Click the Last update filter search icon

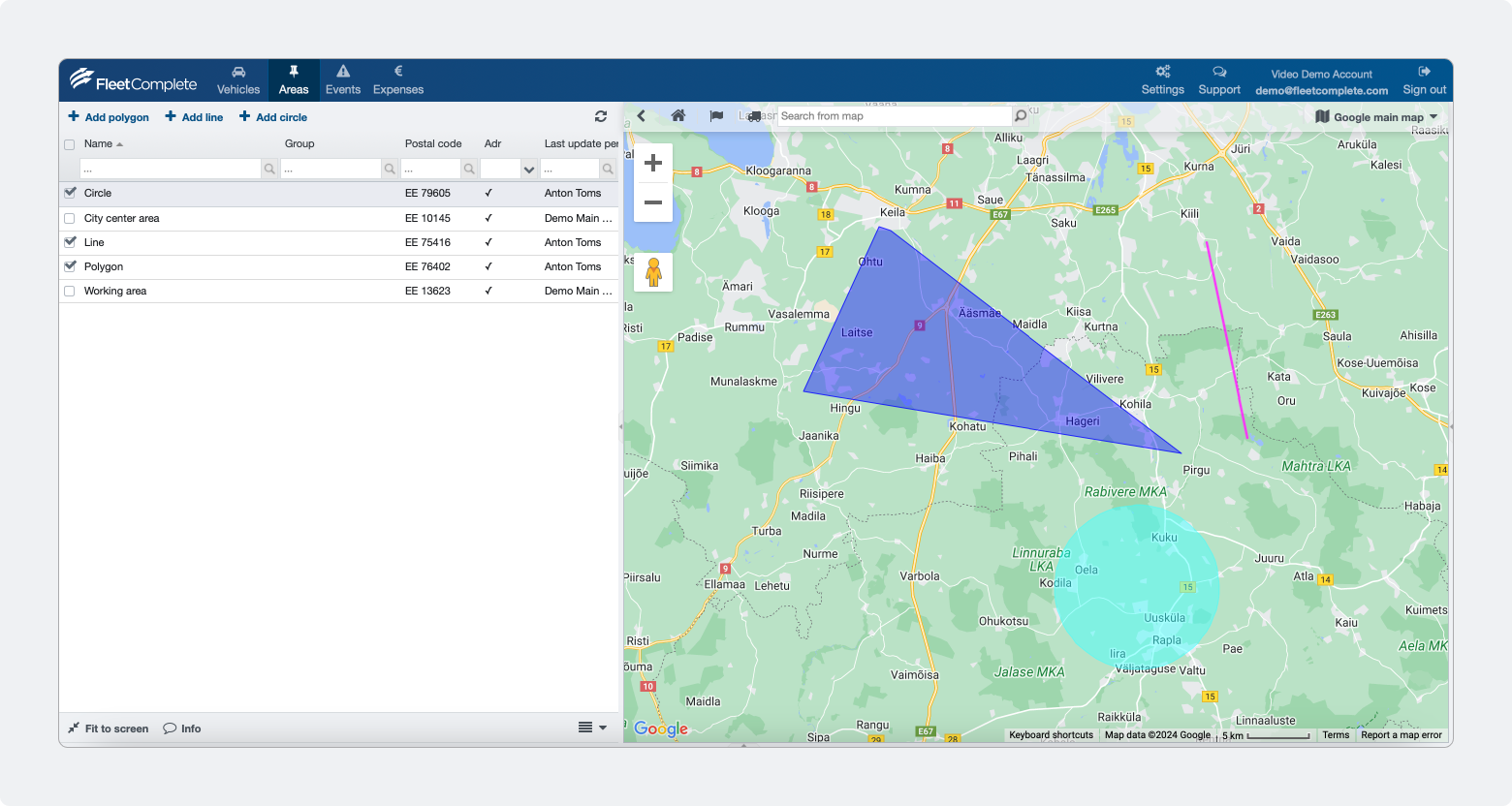608,169
